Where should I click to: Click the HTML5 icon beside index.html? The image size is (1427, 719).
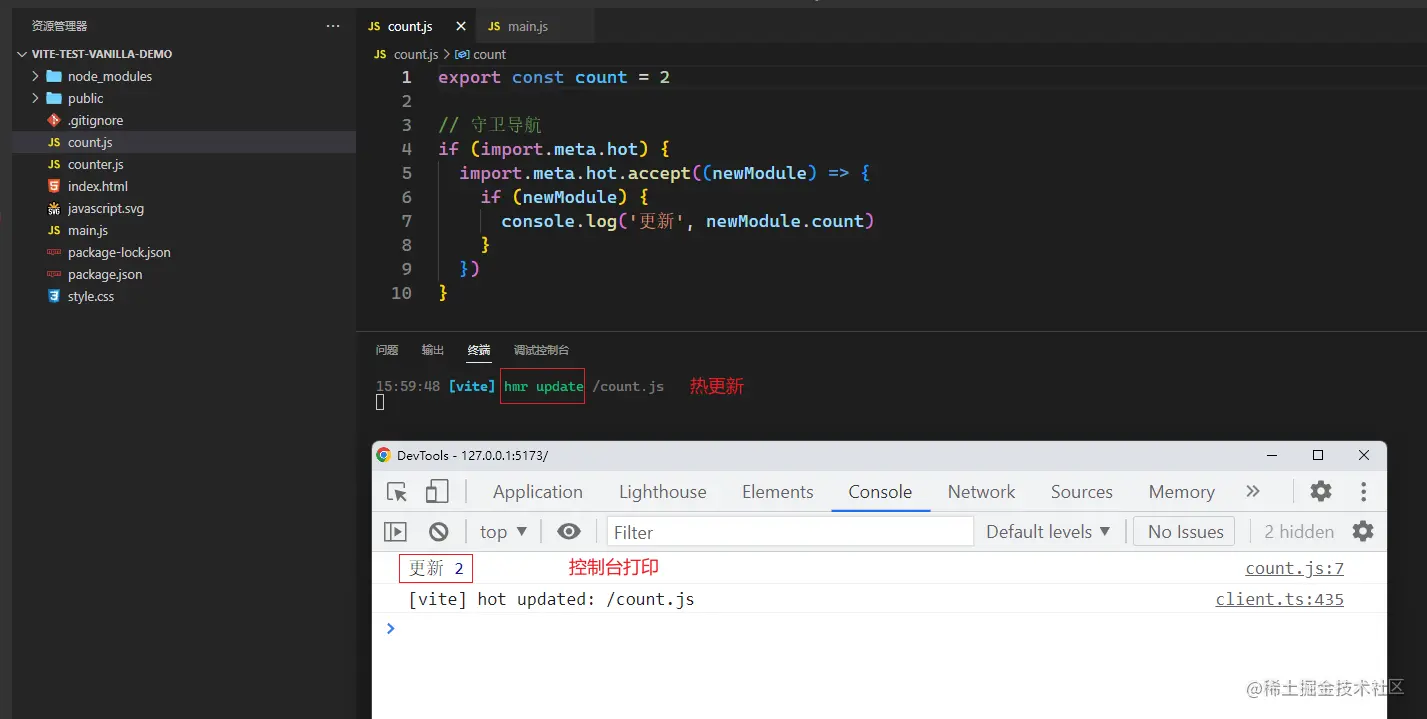pyautogui.click(x=54, y=186)
